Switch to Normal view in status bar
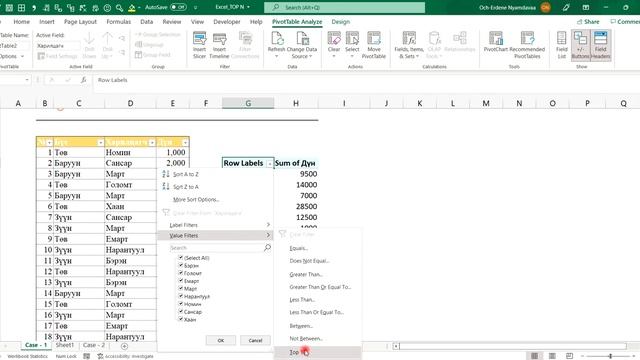This screenshot has width=640, height=360. [x=534, y=356]
